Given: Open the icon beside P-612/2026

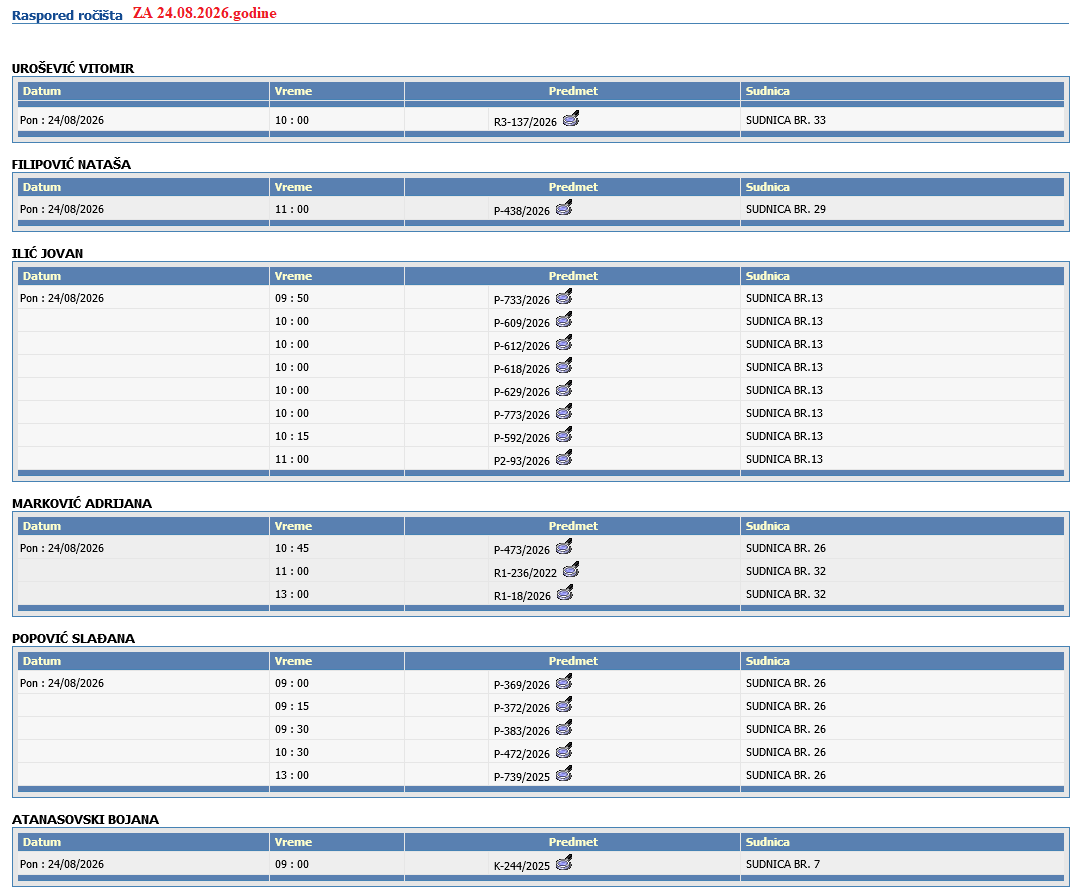Looking at the screenshot, I should click(x=564, y=343).
